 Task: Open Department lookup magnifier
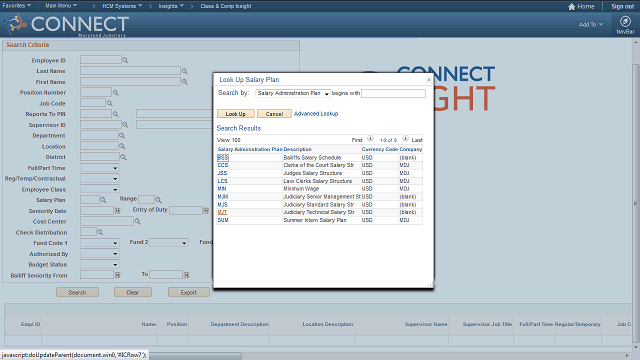click(122, 136)
